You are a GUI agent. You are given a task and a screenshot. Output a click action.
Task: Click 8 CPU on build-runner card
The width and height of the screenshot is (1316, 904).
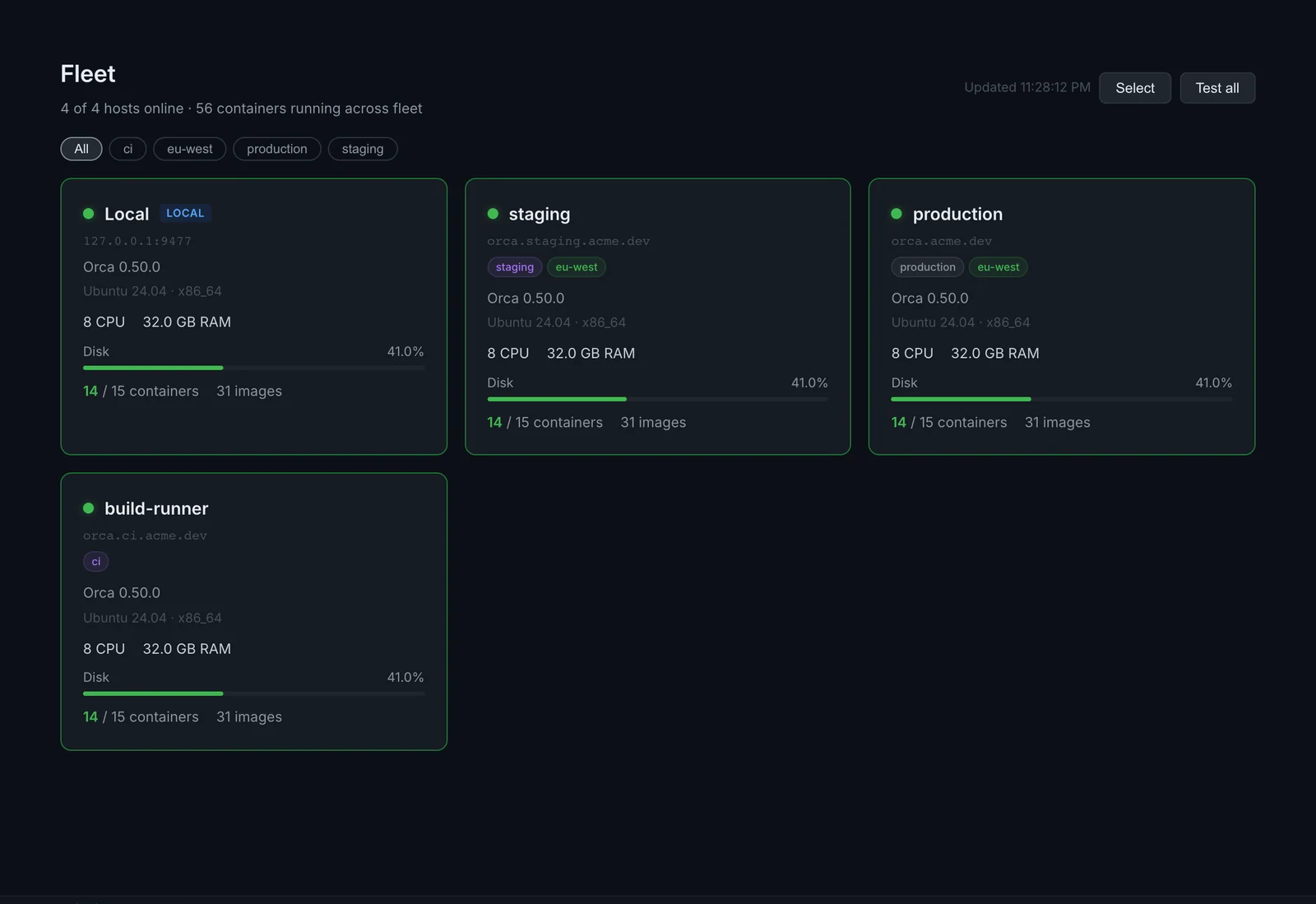click(104, 649)
